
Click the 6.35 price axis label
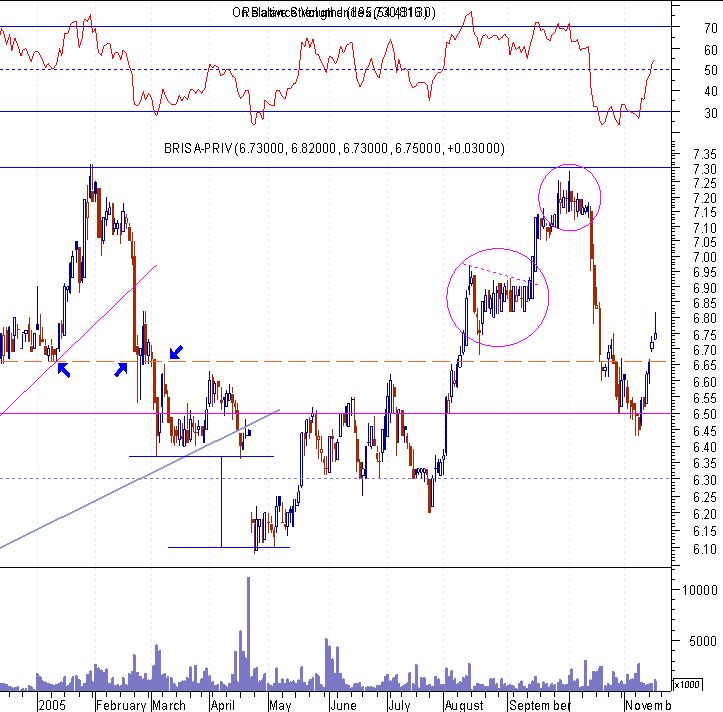705,463
